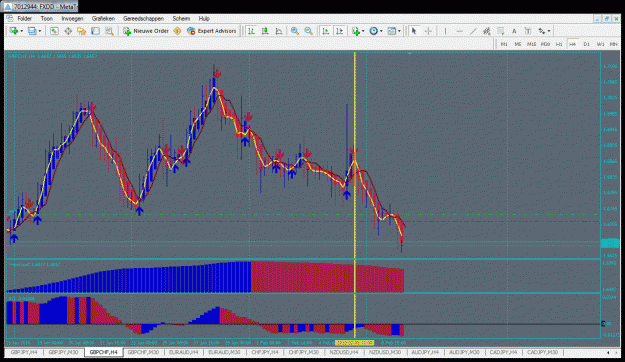This screenshot has width=625, height=362.
Task: Click the Nieuwe Order button
Action: pos(146,31)
